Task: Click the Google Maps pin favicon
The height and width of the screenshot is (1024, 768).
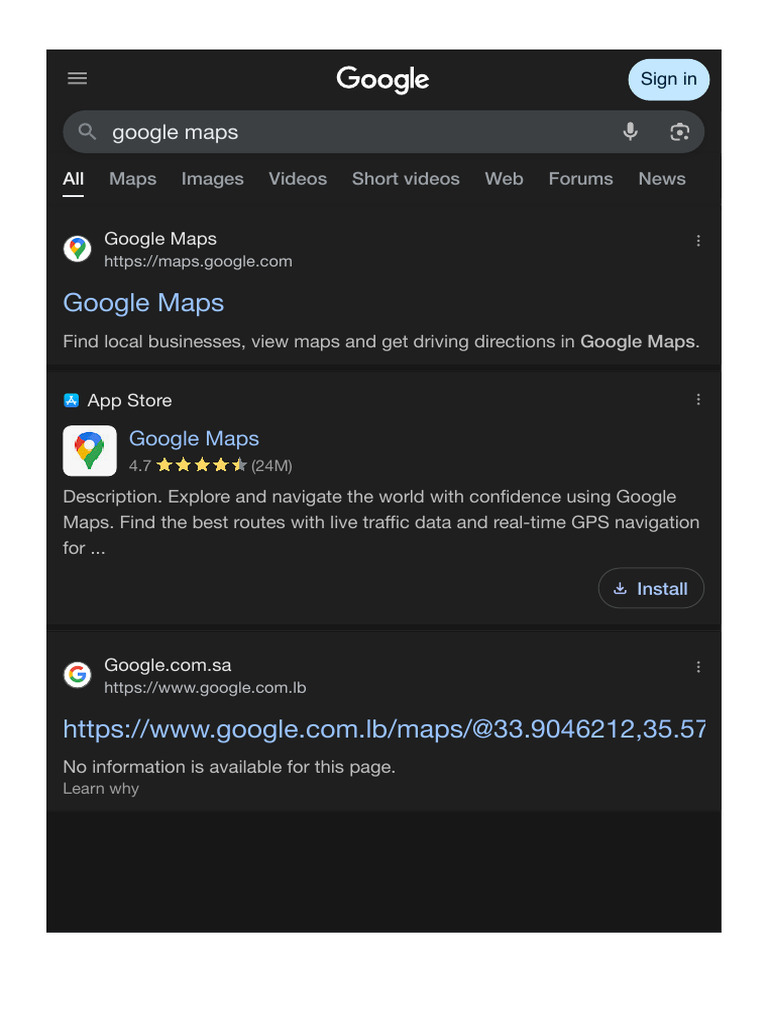Action: pyautogui.click(x=77, y=249)
